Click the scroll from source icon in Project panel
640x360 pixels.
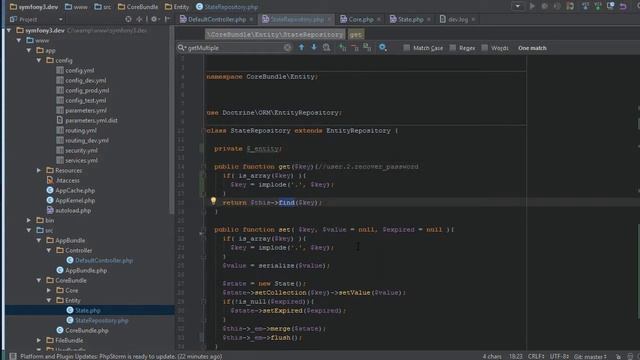[x=128, y=19]
